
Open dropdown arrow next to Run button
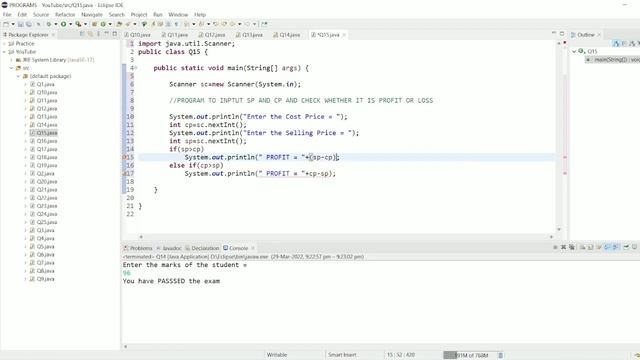coord(71,24)
